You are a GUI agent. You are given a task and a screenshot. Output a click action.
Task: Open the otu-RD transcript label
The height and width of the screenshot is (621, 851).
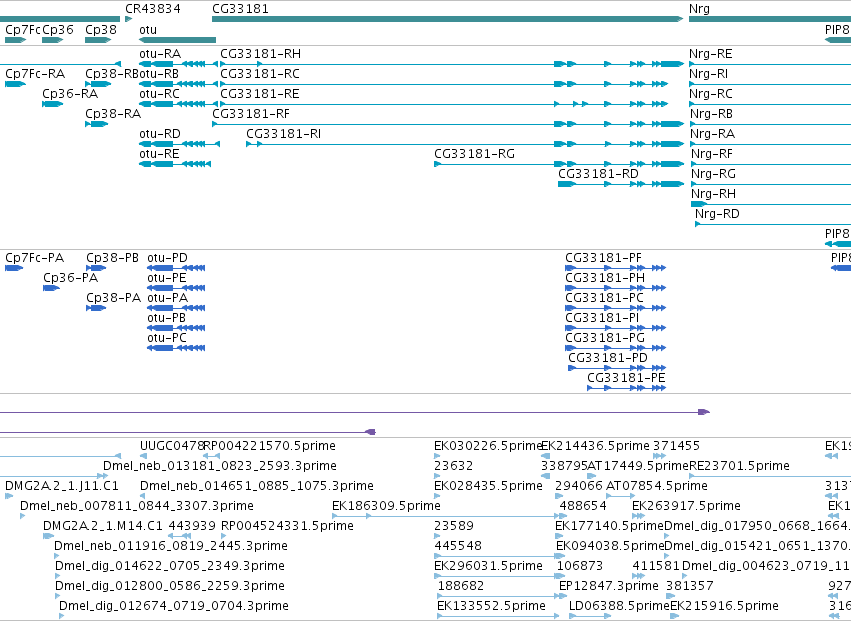pos(160,134)
